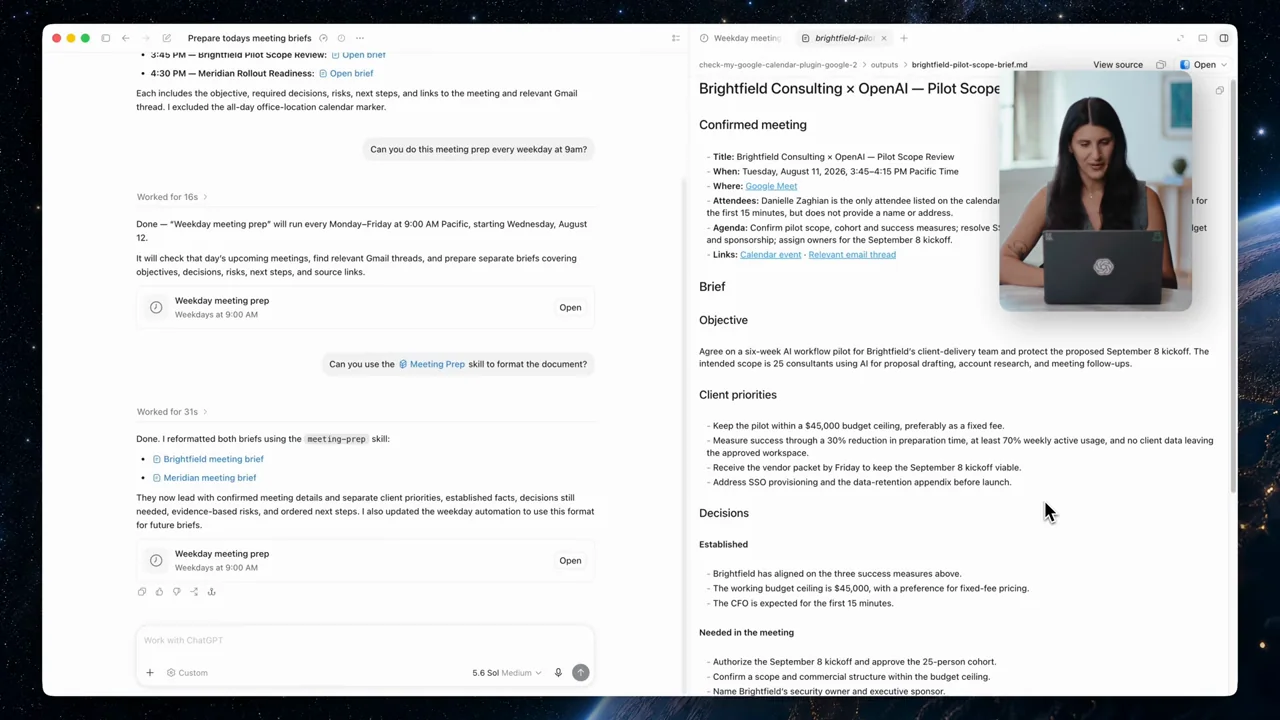Expand the document panel to full view

(x=1181, y=38)
